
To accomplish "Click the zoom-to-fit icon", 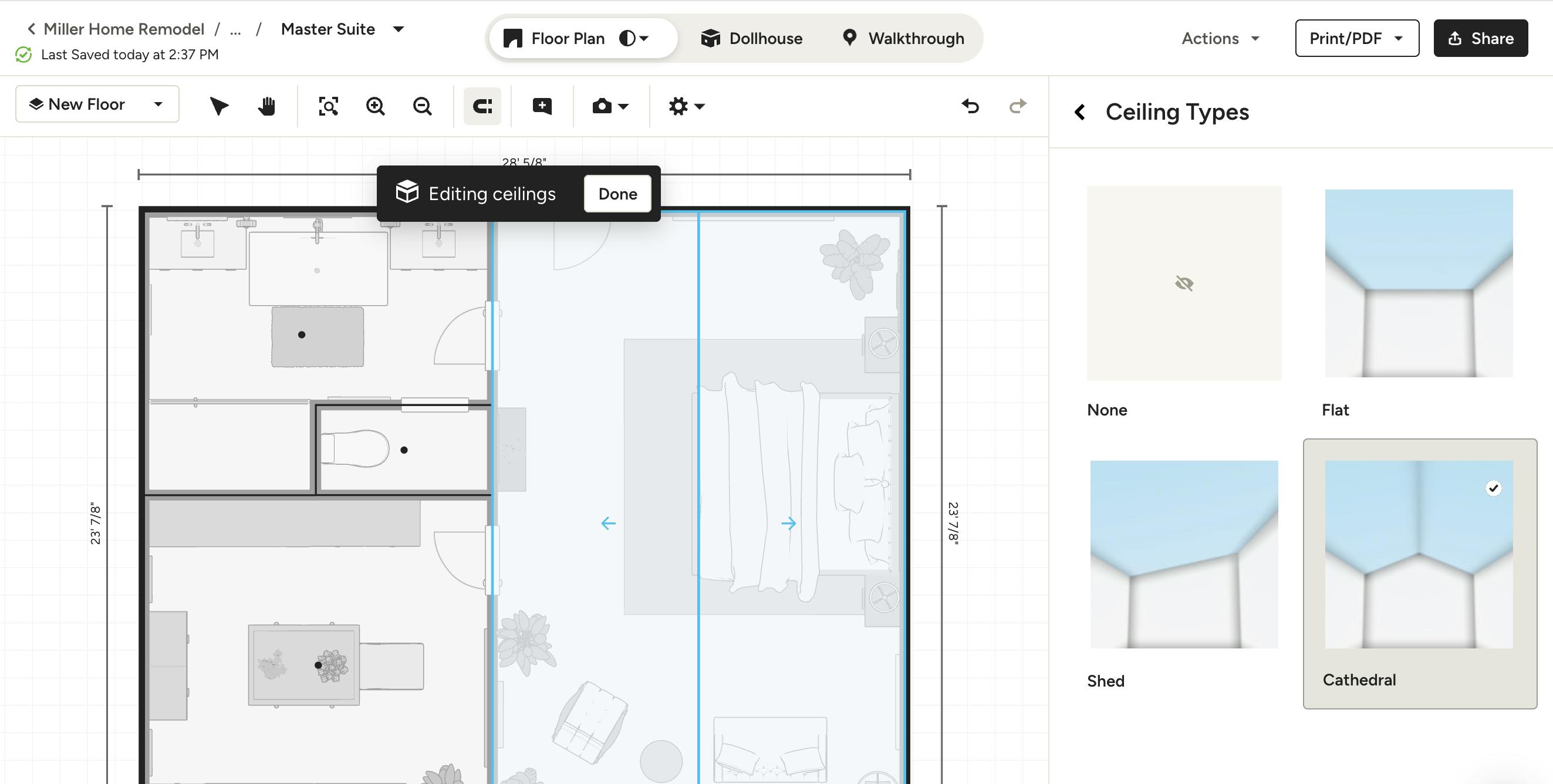I will [x=329, y=106].
